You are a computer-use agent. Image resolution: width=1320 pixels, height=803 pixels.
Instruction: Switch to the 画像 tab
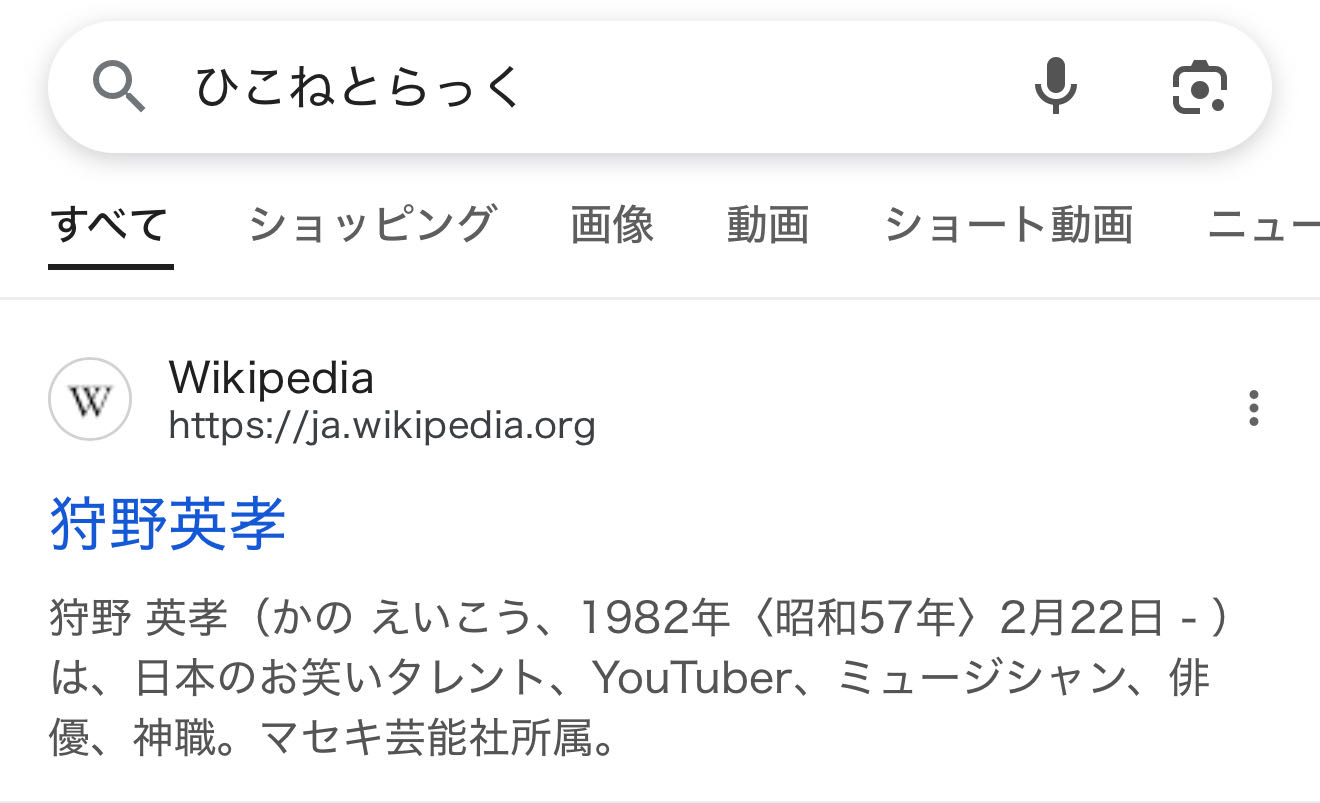pyautogui.click(x=612, y=225)
